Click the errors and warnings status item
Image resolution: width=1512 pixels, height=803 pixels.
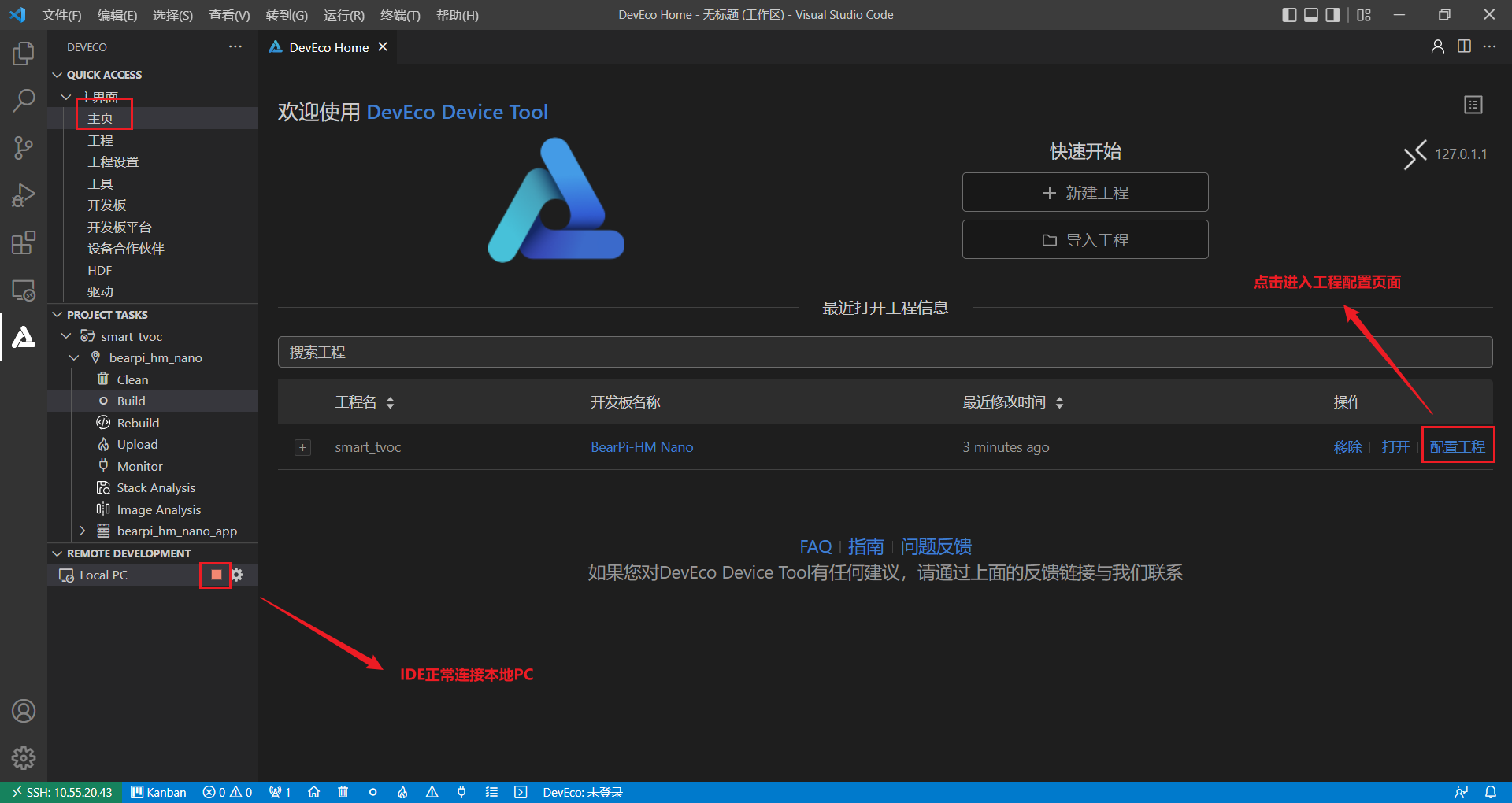coord(228,792)
